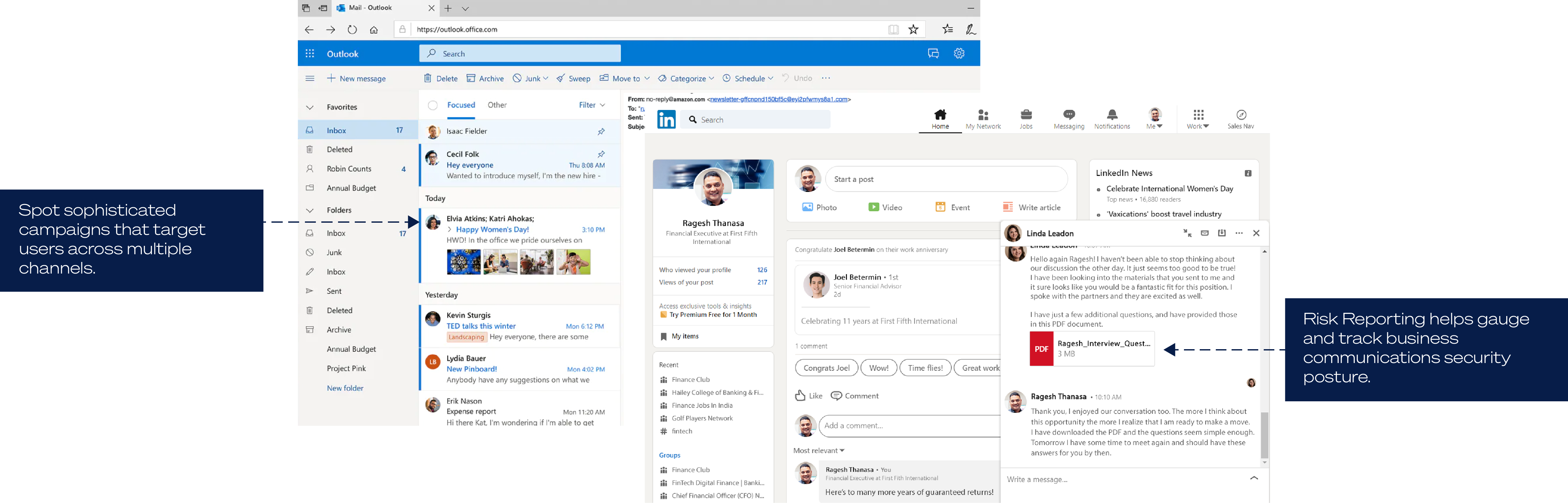Open the Junk dropdown arrow

coord(546,78)
